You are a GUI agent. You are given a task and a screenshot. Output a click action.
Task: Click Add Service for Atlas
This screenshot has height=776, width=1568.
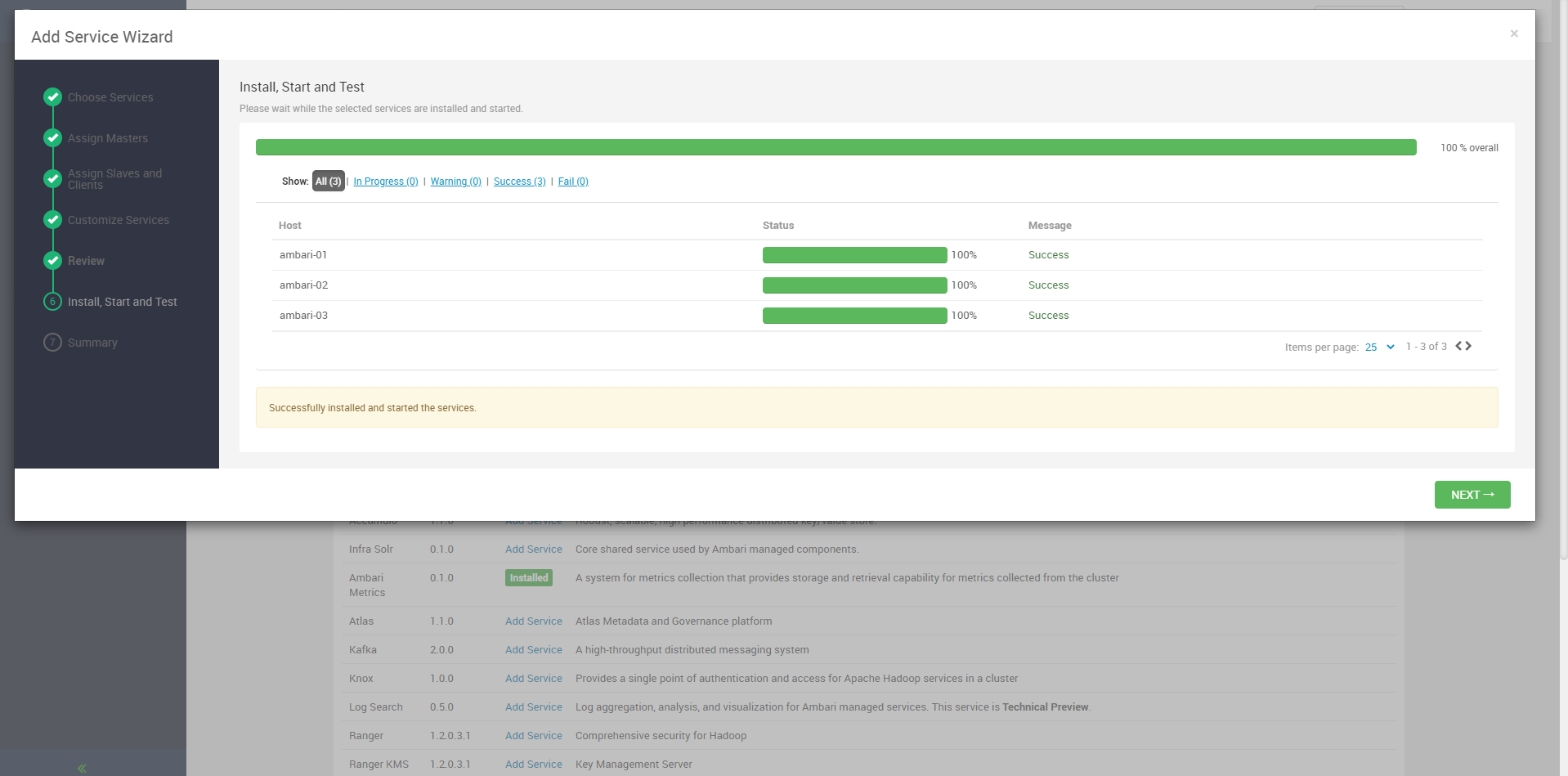[x=534, y=621]
